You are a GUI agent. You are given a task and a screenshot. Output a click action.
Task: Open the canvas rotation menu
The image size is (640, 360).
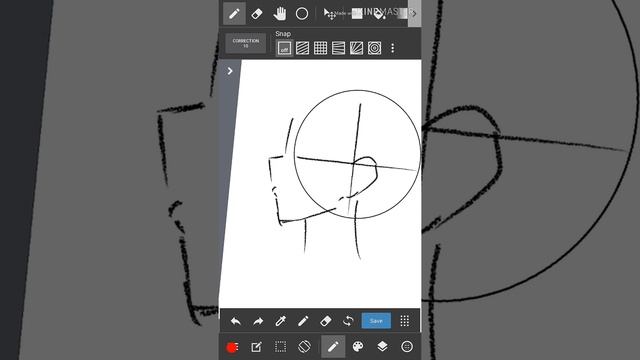pos(304,347)
